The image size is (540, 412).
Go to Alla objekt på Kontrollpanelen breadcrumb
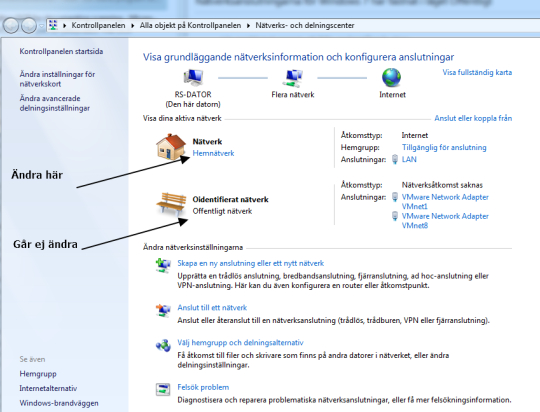tap(190, 25)
